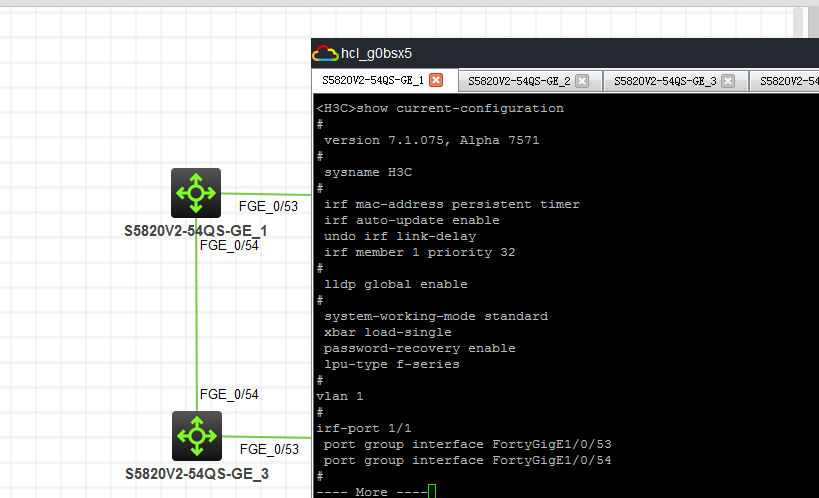Click the 'irf auto-update enable' line
This screenshot has height=498, width=819.
click(412, 220)
